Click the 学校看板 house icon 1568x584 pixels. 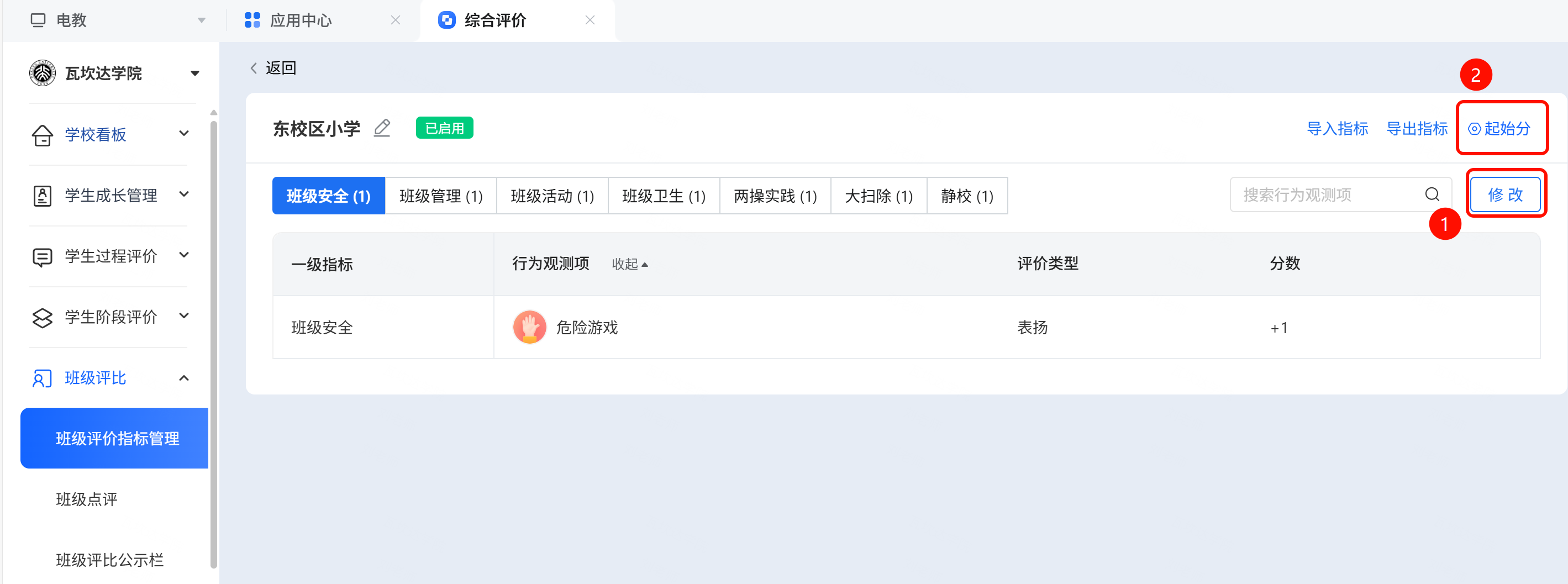pos(42,135)
